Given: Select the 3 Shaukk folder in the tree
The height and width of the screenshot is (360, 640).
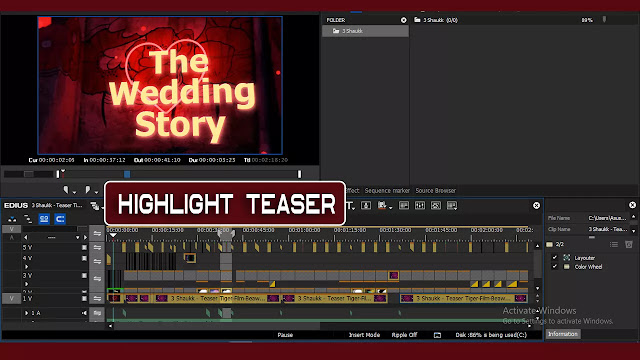Looking at the screenshot, I should 365,31.
